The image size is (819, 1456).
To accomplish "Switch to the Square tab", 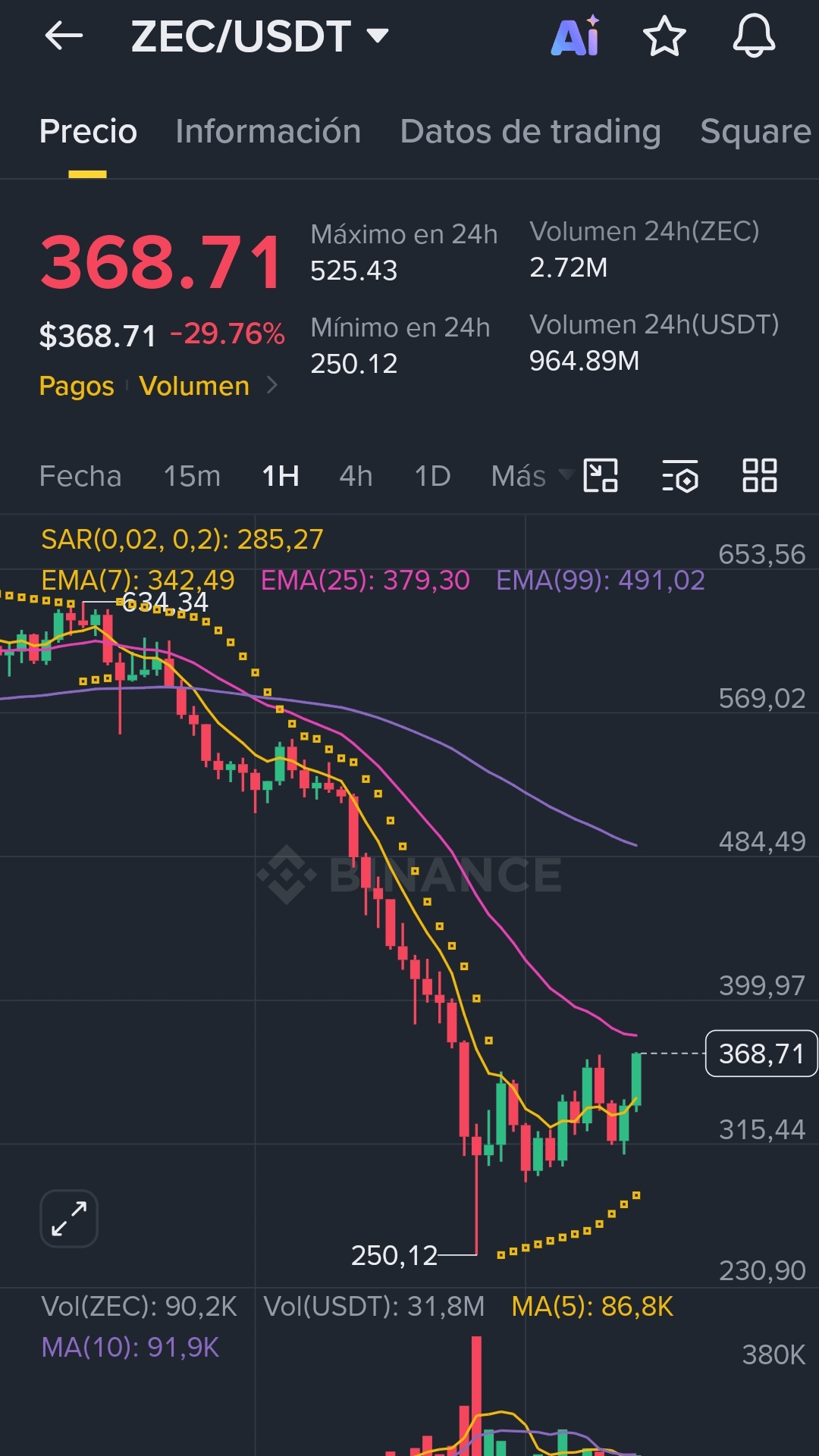I will coord(756,131).
